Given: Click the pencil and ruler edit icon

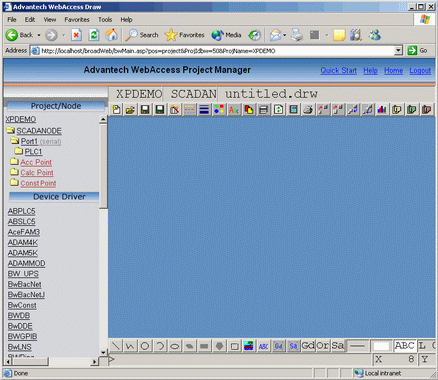Looking at the screenshot, I should 175,110.
